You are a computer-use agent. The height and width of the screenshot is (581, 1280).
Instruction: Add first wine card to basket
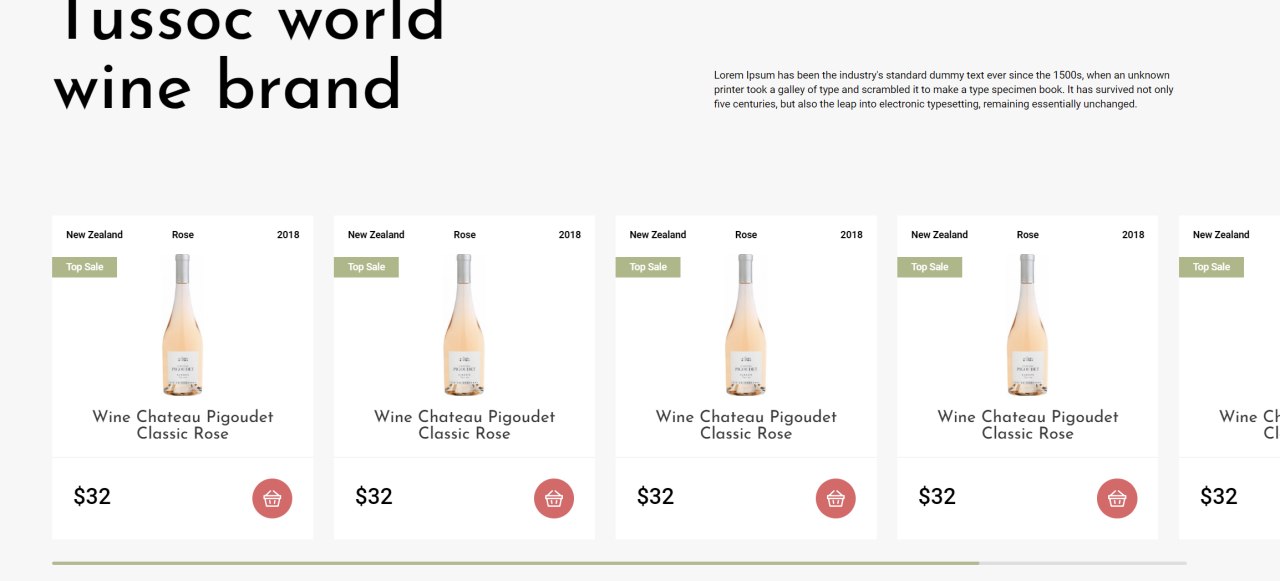tap(272, 498)
